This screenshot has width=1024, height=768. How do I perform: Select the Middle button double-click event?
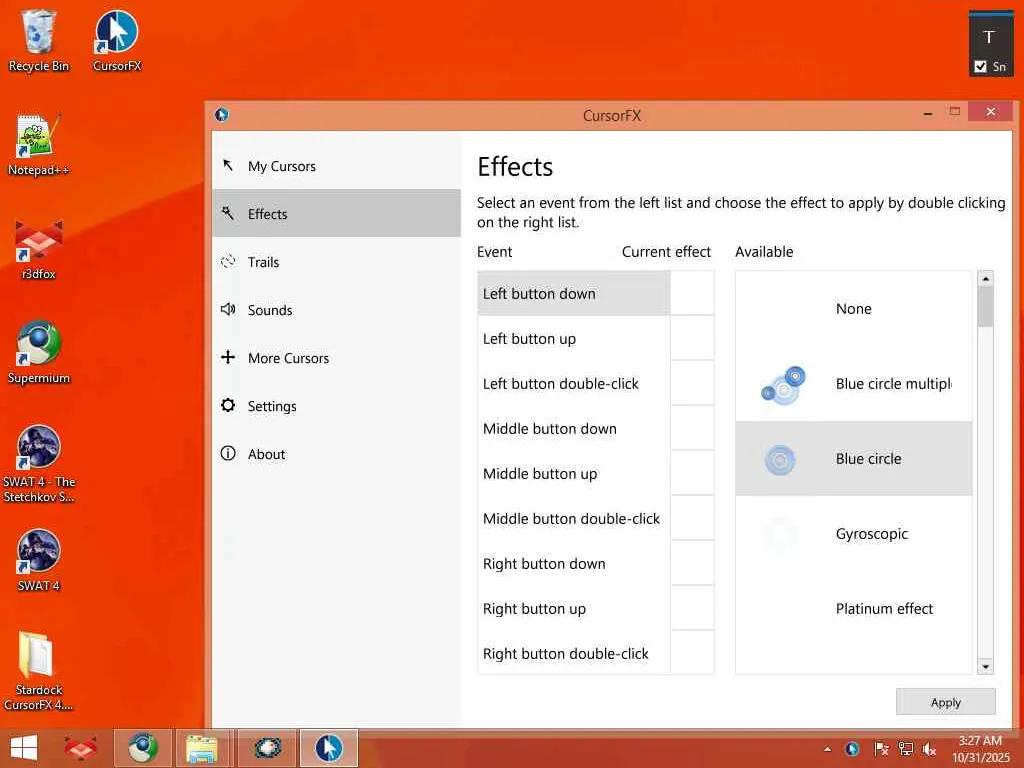tap(573, 519)
